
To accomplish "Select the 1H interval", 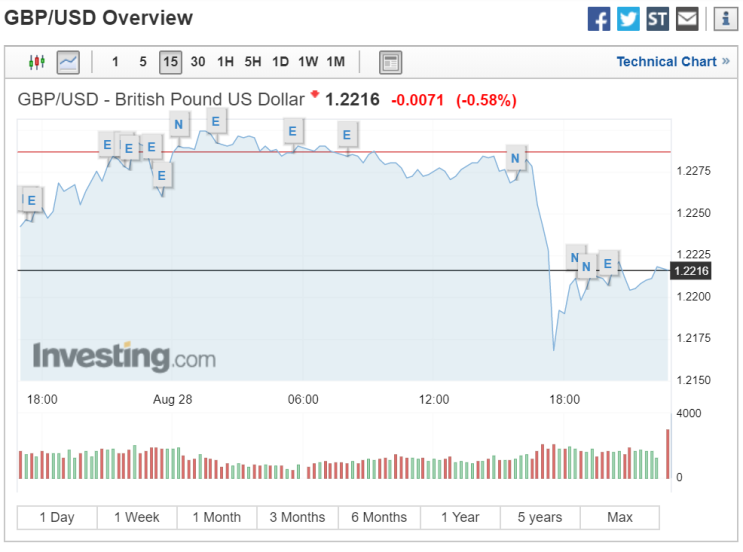I will pyautogui.click(x=225, y=62).
